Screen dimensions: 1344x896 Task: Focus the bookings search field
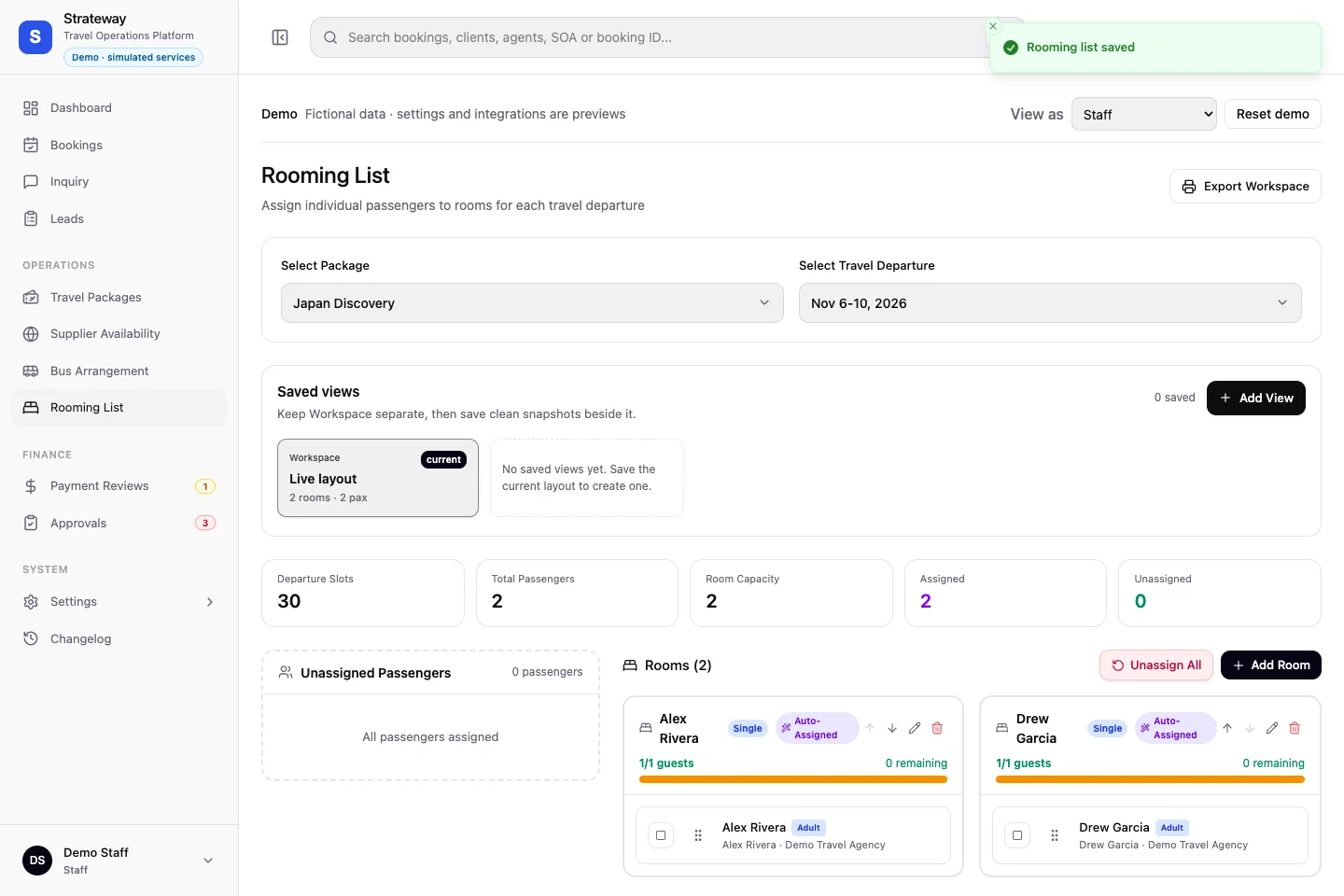point(667,37)
